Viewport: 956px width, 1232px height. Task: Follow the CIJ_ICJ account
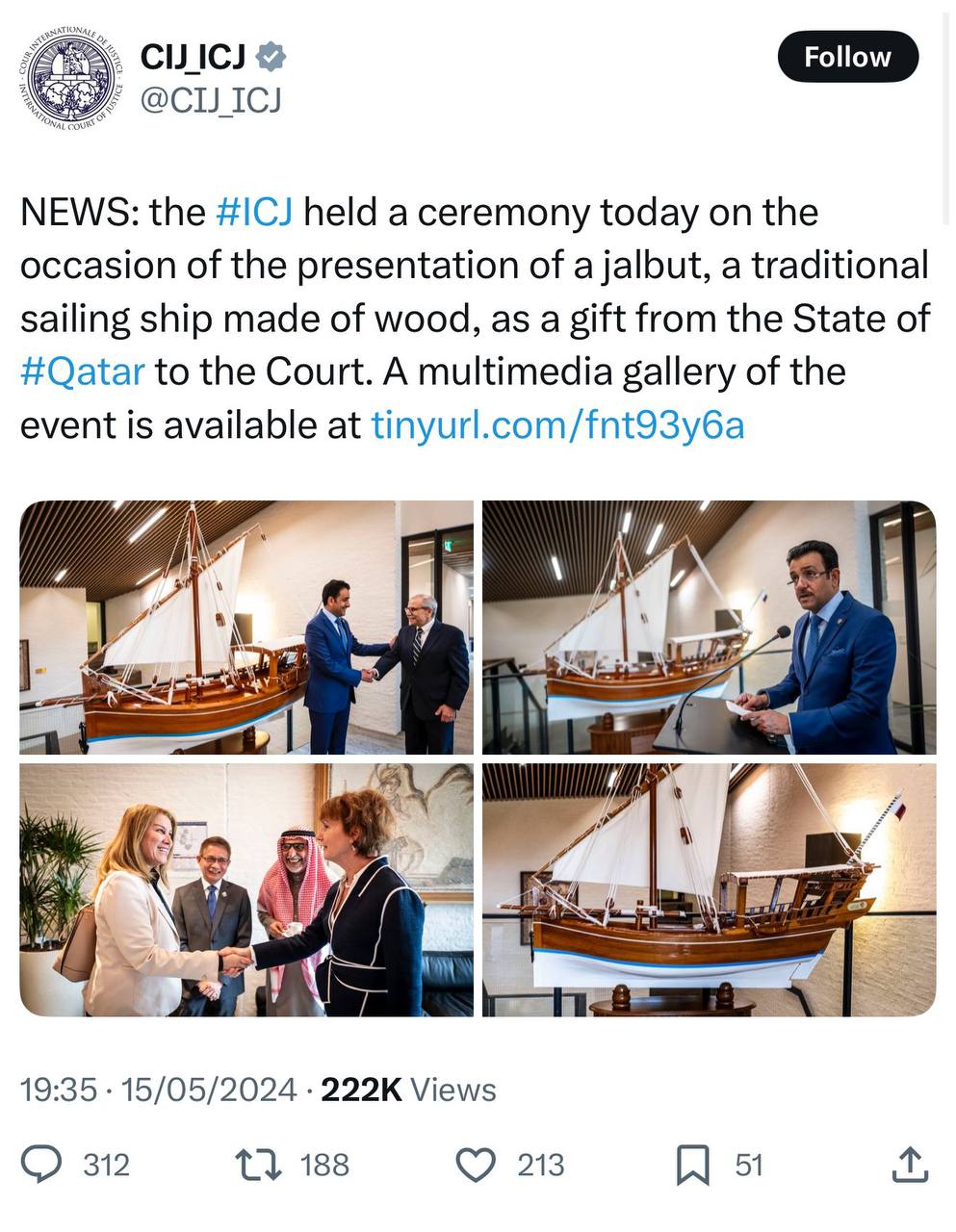[847, 57]
